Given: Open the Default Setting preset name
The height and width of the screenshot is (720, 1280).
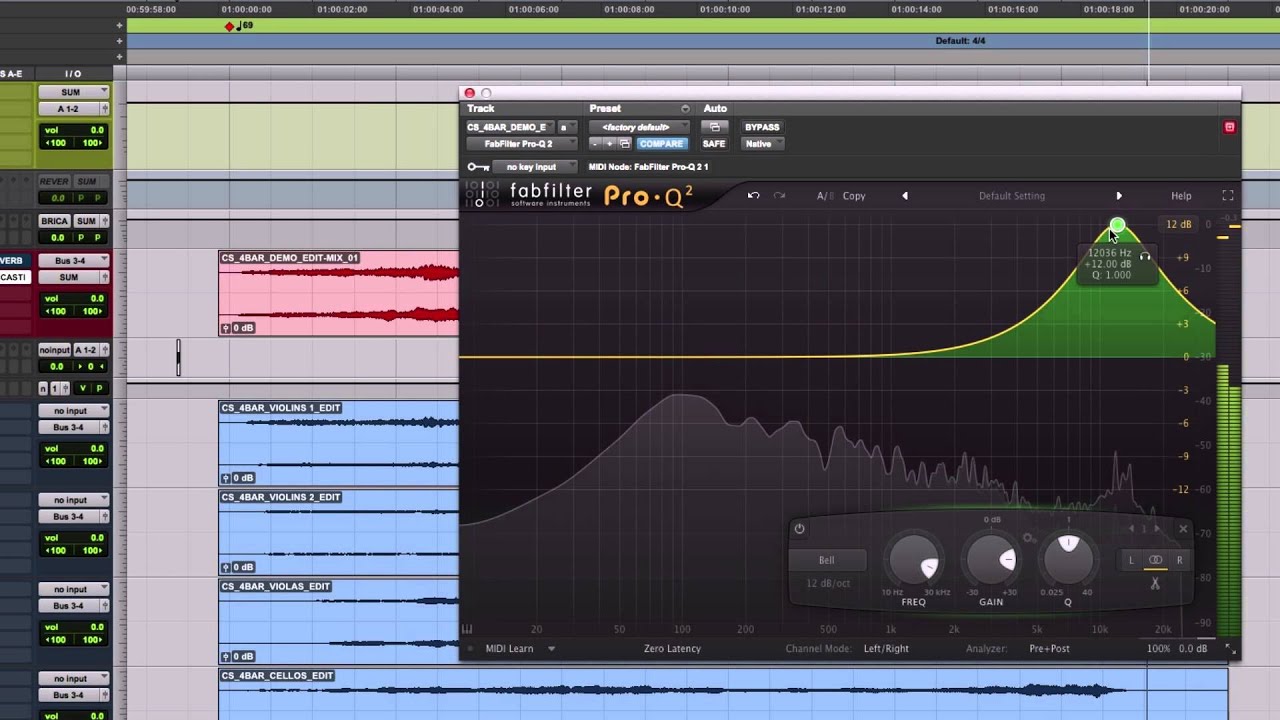Looking at the screenshot, I should click(1011, 196).
